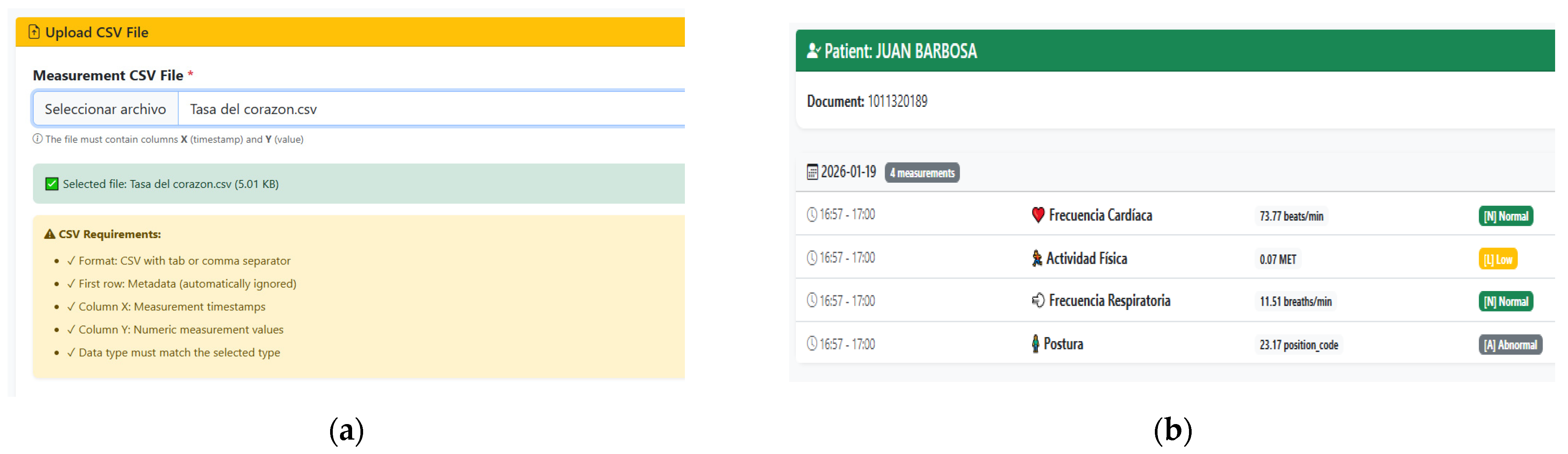Click the standing person Postura icon
Image resolution: width=1568 pixels, height=454 pixels.
click(x=1035, y=344)
